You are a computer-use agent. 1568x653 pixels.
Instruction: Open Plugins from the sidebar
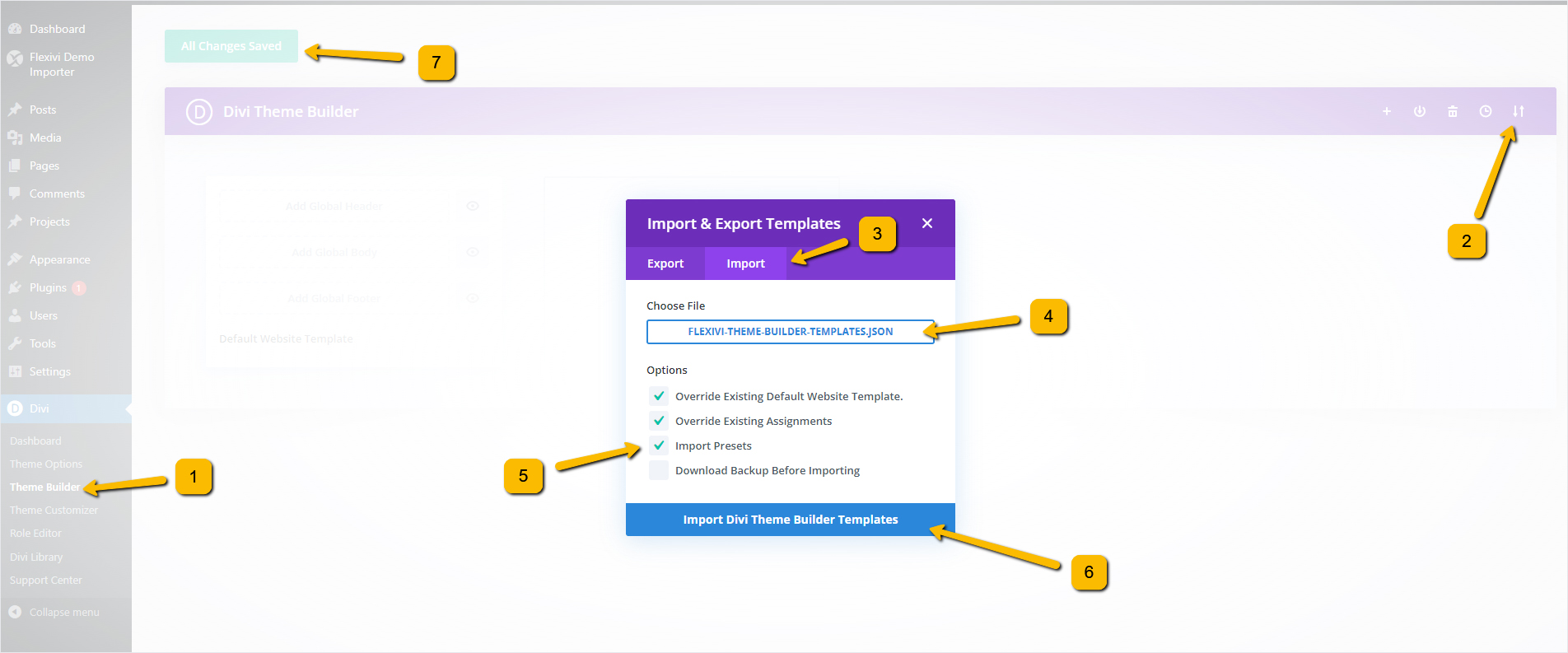click(x=48, y=287)
